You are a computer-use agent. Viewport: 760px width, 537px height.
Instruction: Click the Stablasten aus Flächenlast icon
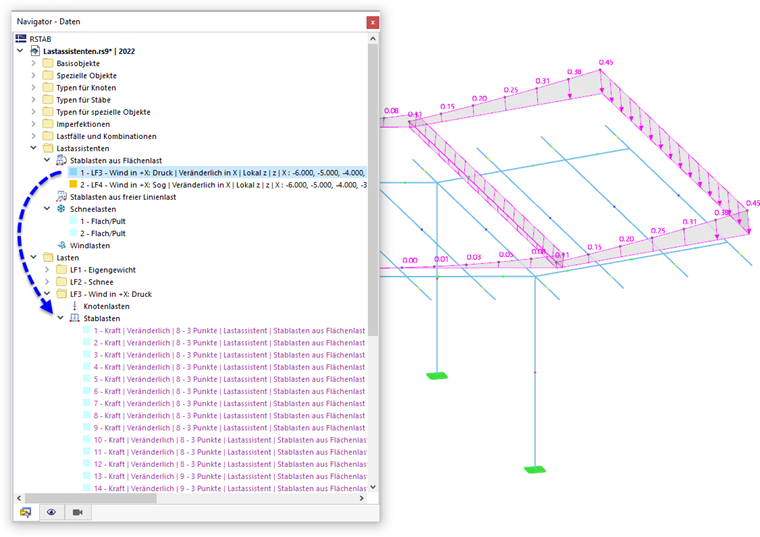(x=61, y=160)
